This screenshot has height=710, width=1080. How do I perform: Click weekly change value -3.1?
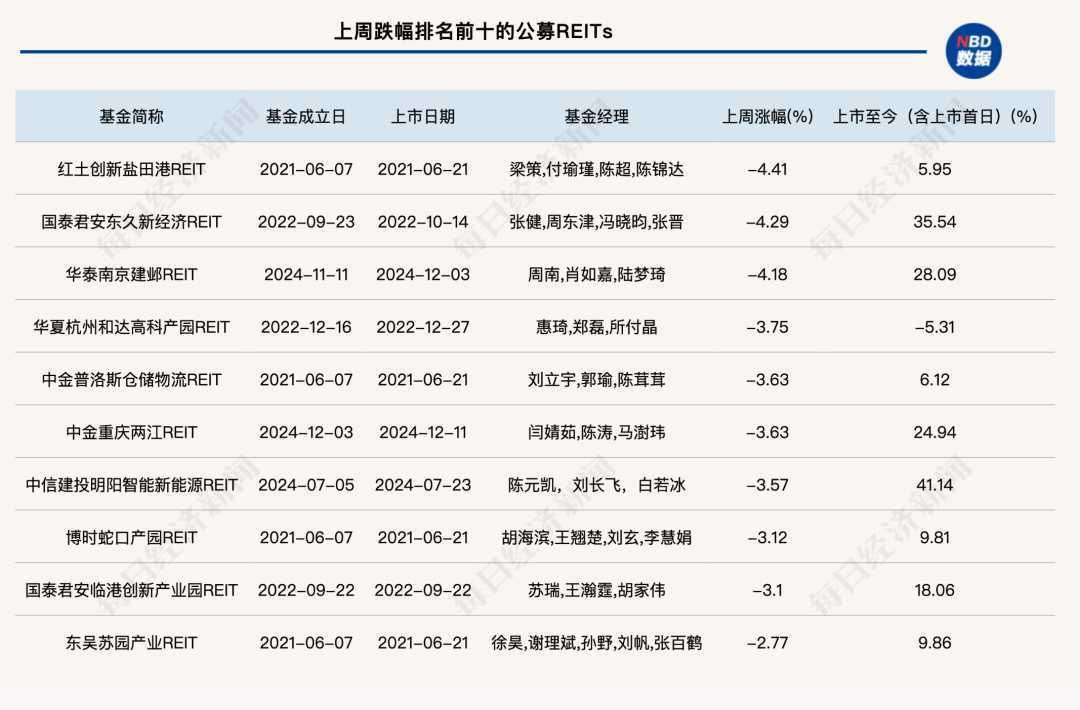click(x=767, y=590)
